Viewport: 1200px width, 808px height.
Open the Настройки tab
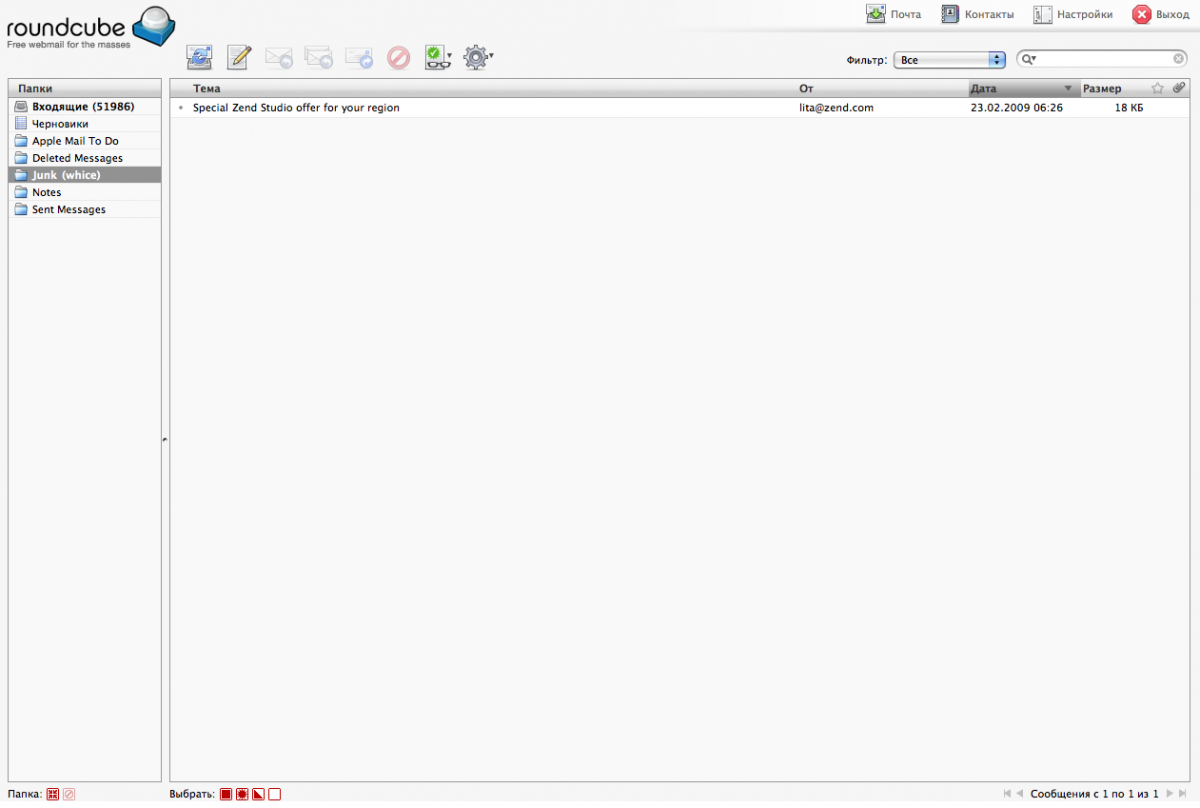1072,15
